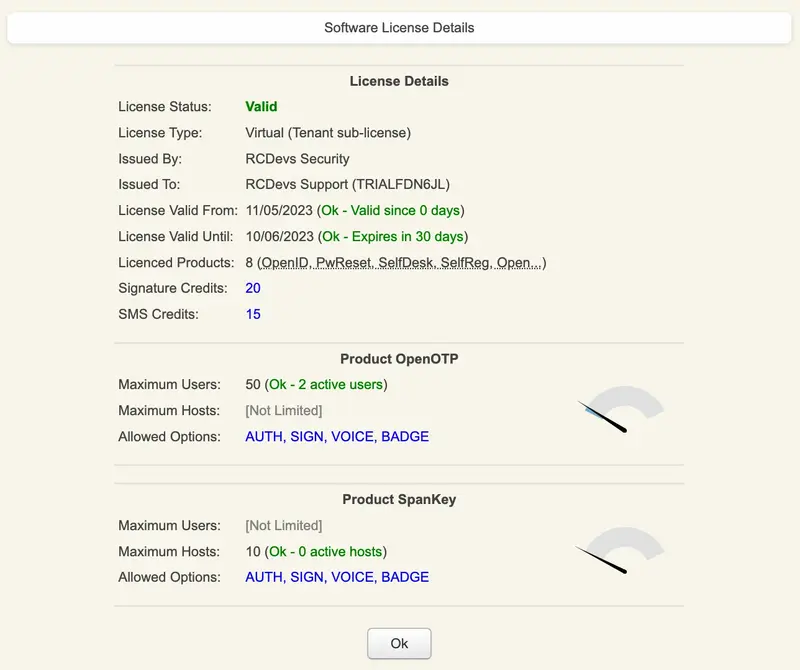Image resolution: width=800 pixels, height=670 pixels.
Task: Click the License Valid Until label
Action: coord(176,236)
